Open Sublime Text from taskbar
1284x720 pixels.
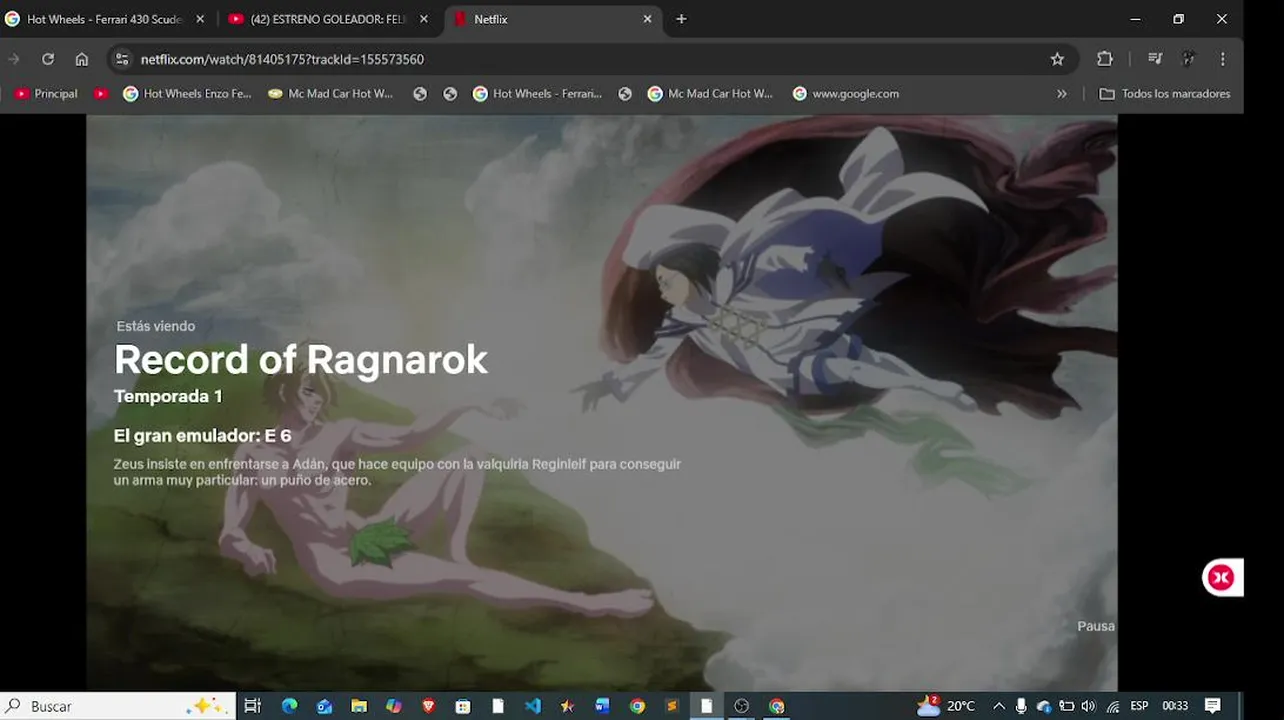click(671, 706)
